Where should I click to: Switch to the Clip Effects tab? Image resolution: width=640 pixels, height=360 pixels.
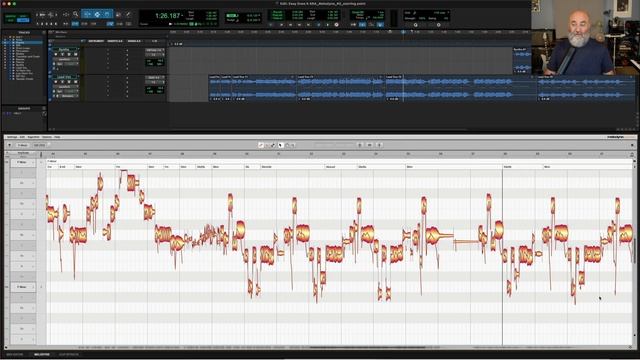69,354
